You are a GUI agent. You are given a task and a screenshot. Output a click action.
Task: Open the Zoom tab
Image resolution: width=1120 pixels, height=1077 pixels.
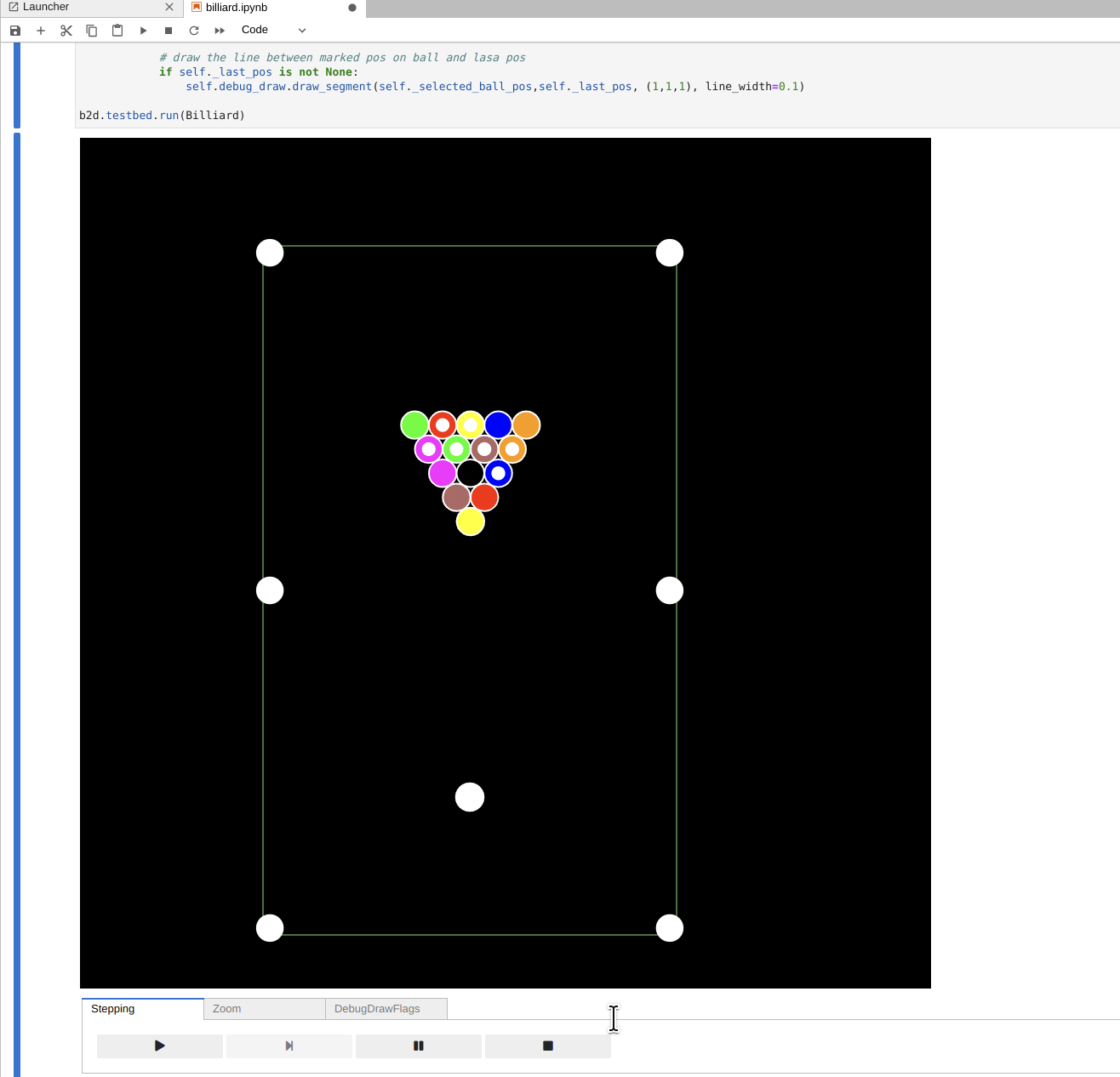[x=265, y=1009]
